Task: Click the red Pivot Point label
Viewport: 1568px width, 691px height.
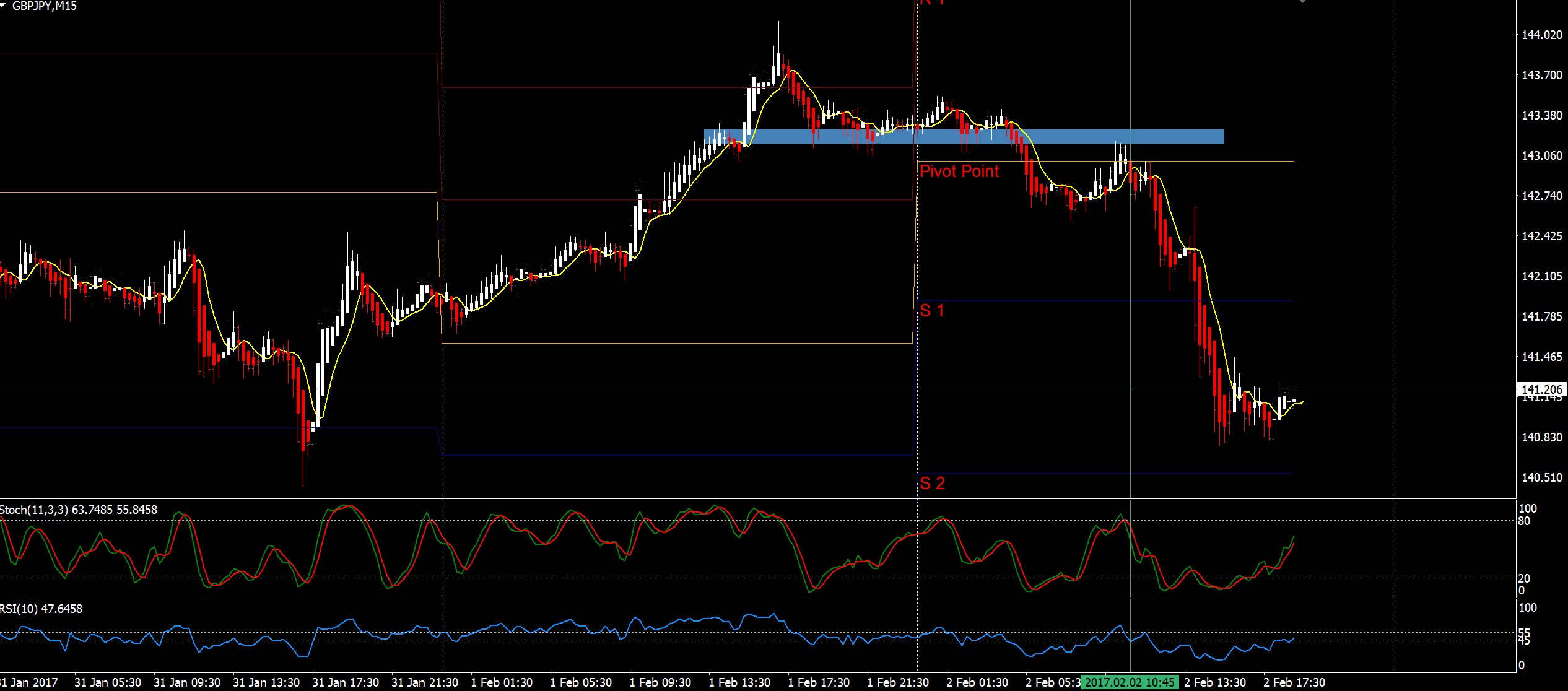Action: click(959, 172)
